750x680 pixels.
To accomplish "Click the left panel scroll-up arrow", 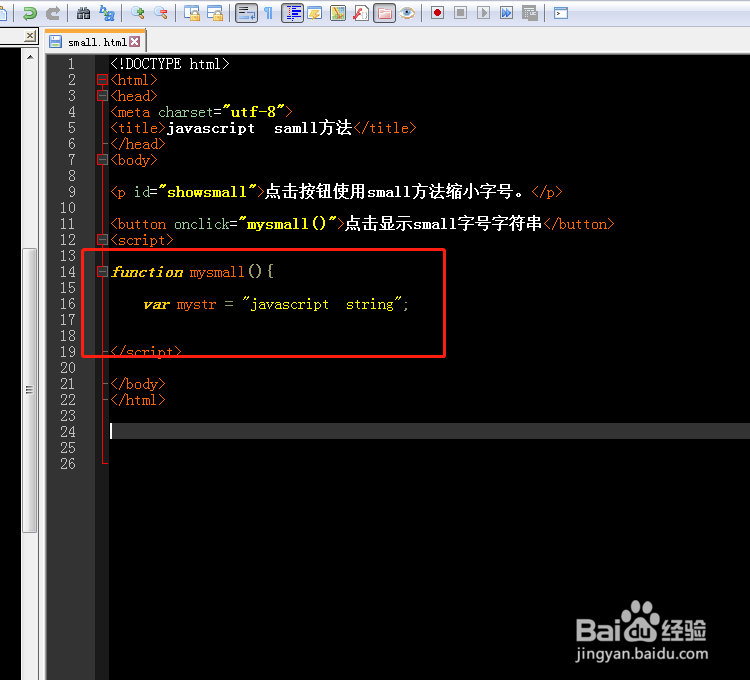I will (x=30, y=57).
